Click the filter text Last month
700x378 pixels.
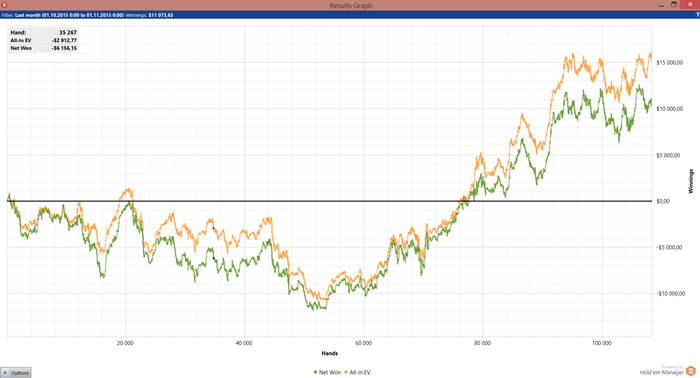28,15
